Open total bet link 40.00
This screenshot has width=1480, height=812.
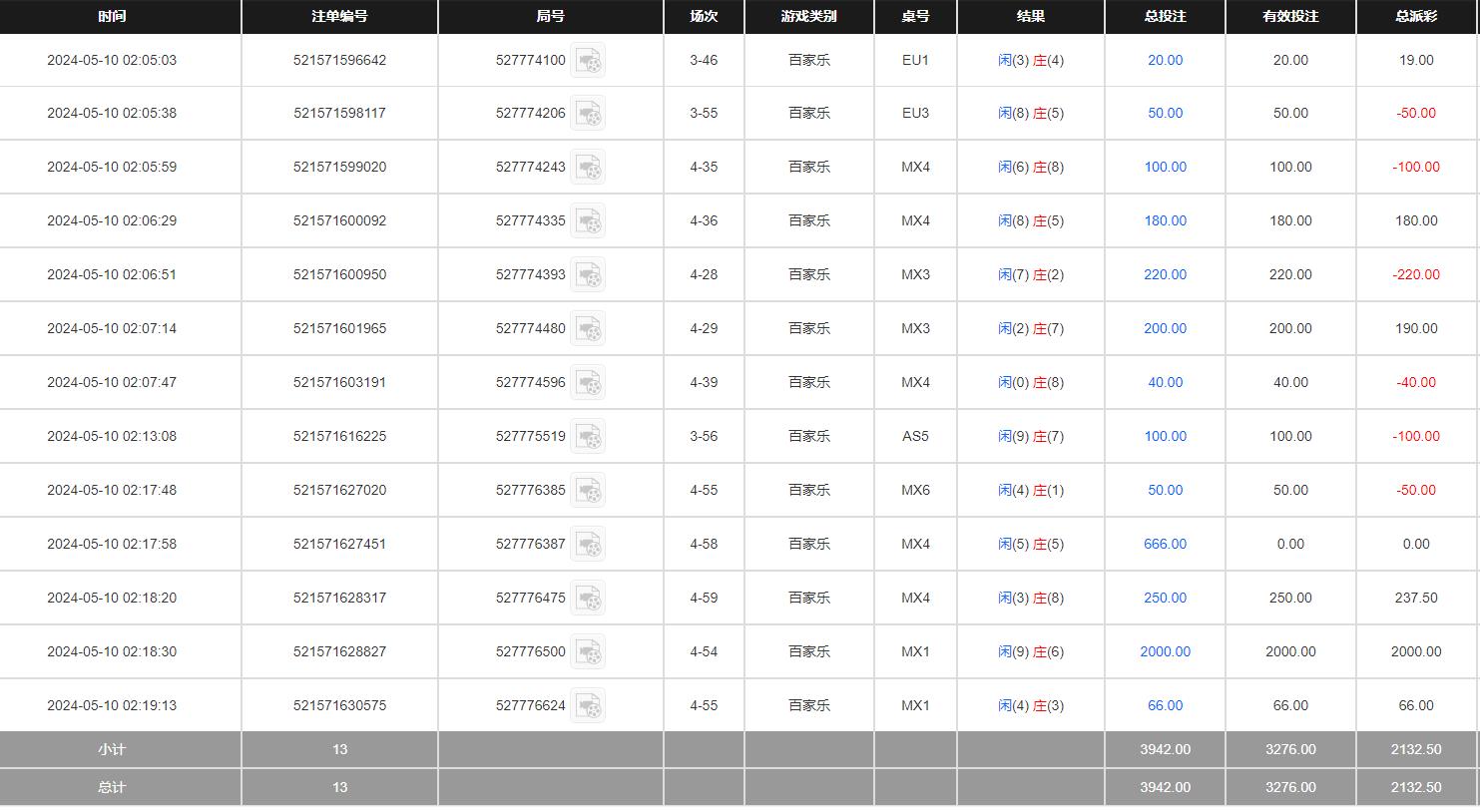tap(1165, 382)
